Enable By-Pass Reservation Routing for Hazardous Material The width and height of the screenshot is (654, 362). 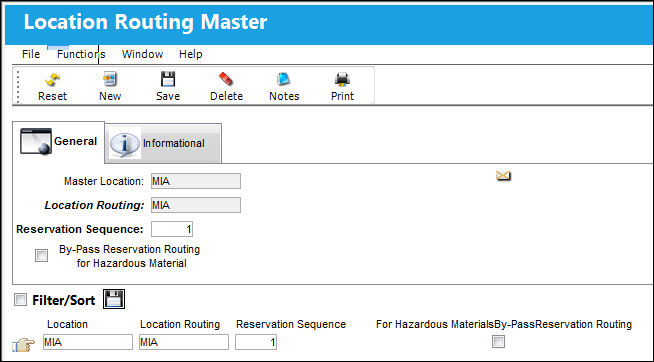(x=41, y=256)
